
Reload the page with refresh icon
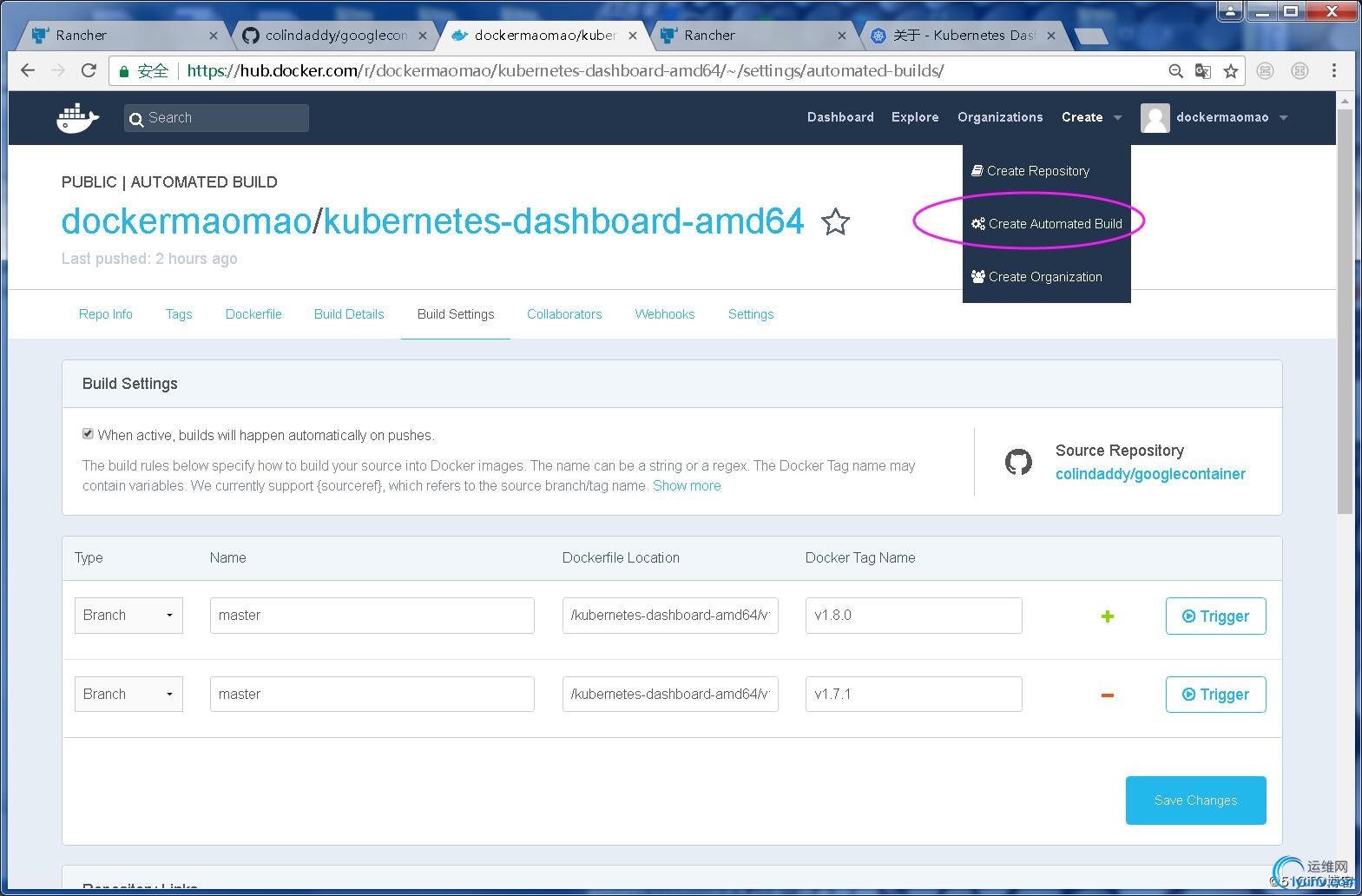click(89, 70)
